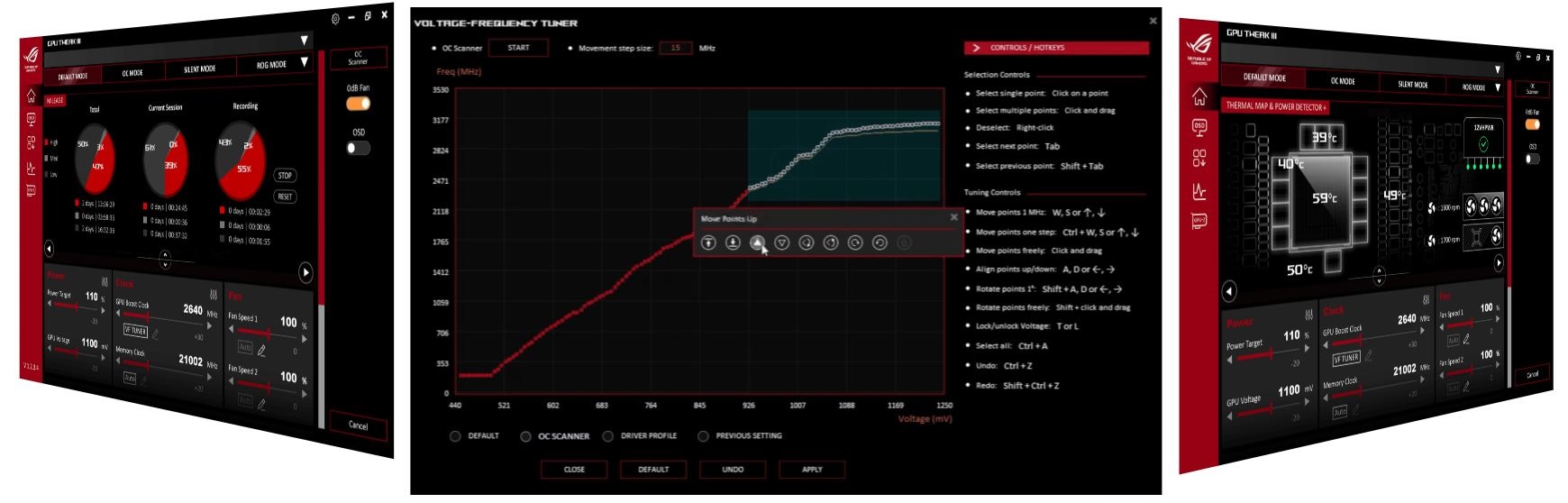Viewport: 1568px width, 503px height.
Task: Click the Apply button in VF Tuner
Action: click(812, 470)
